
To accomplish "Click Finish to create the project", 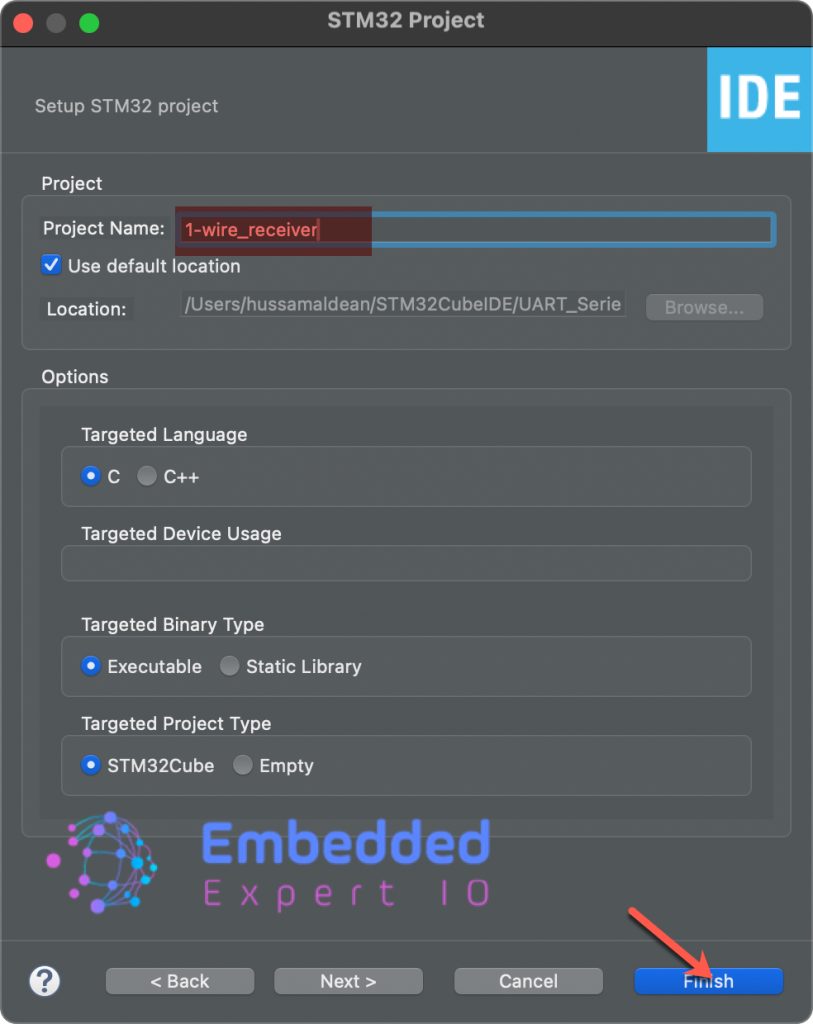I will (708, 981).
